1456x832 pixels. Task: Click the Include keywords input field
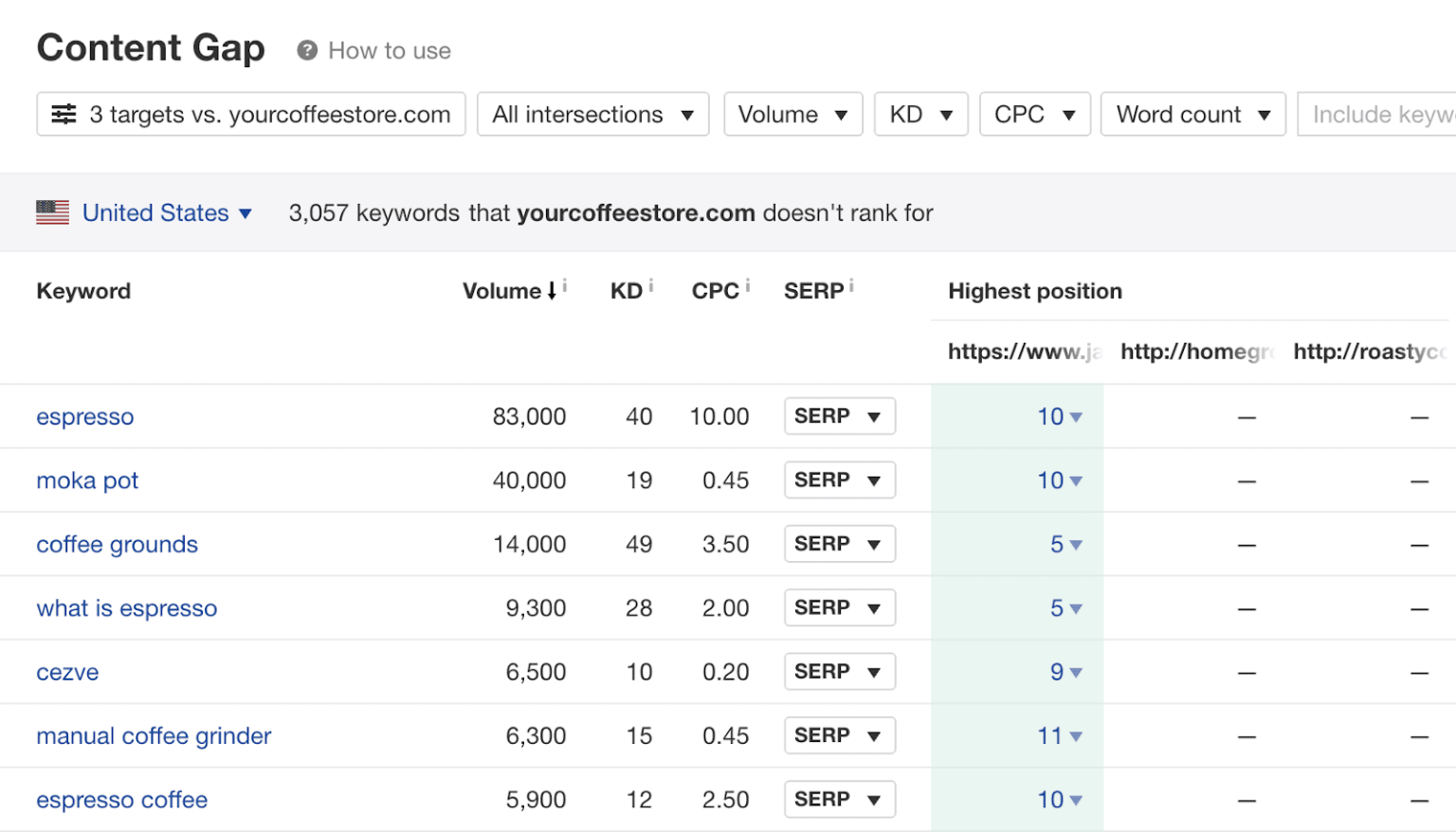click(x=1379, y=115)
